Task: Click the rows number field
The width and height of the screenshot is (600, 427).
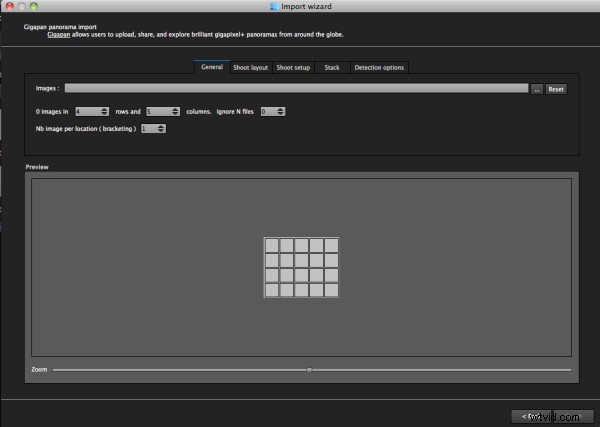Action: pos(86,111)
